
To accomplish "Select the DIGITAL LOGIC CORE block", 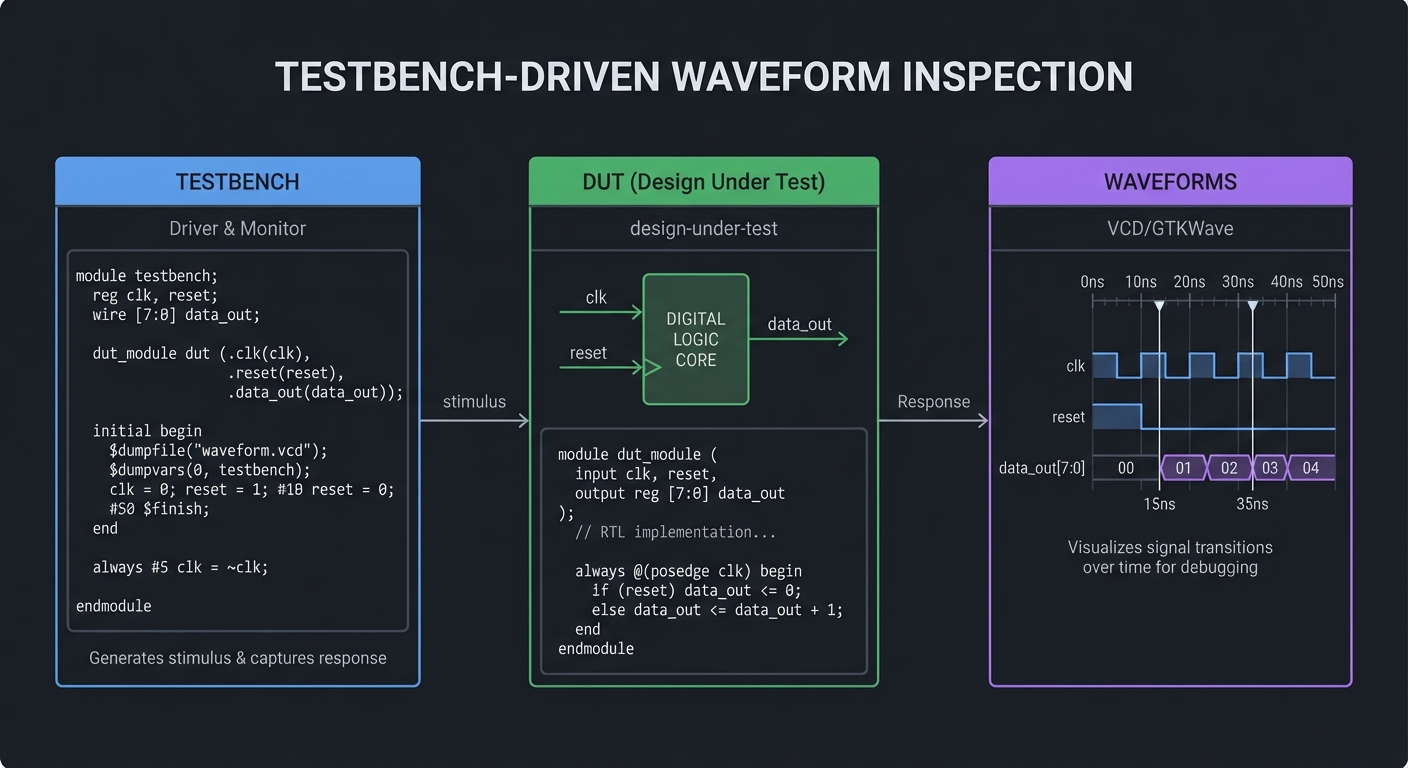I will coord(695,339).
